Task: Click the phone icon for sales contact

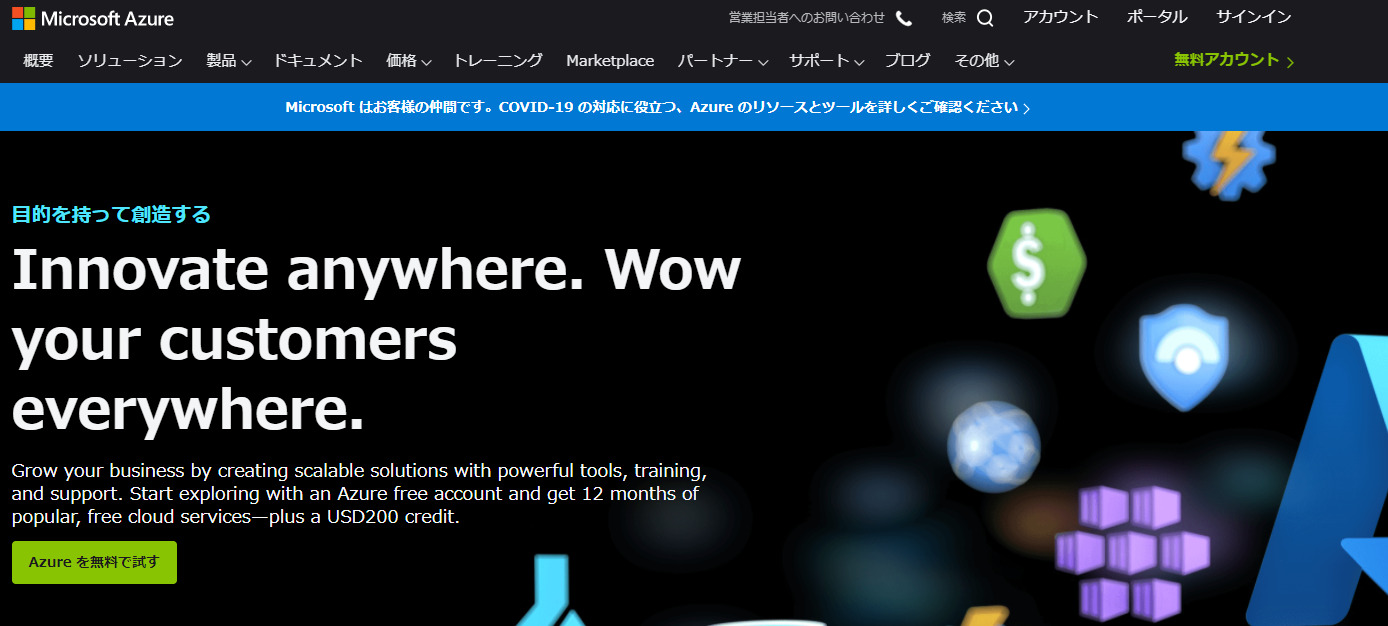Action: [904, 18]
